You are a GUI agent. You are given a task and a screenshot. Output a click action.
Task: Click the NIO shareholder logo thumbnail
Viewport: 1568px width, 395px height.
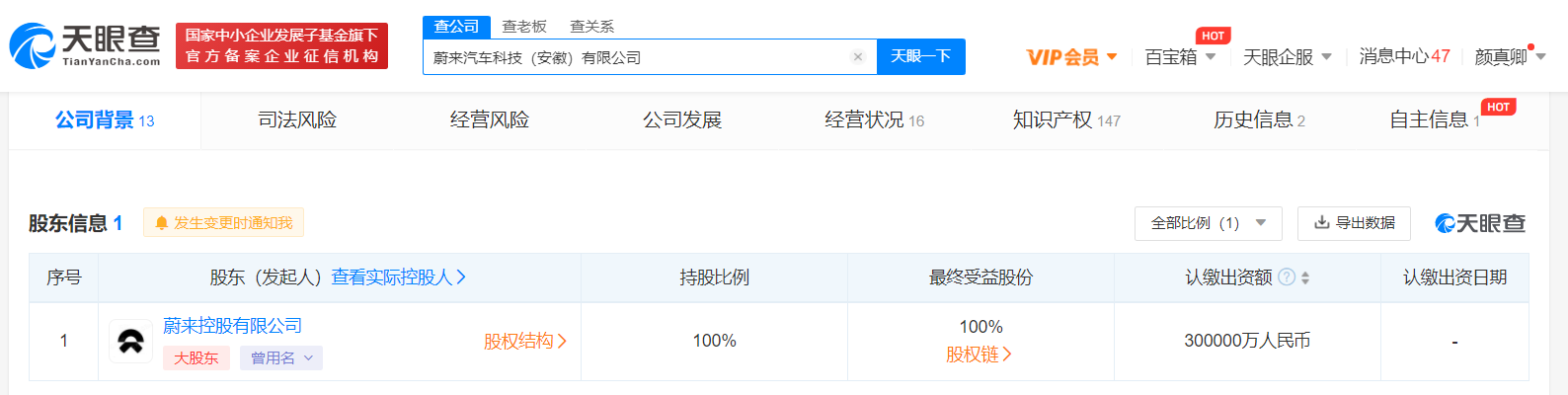click(130, 342)
